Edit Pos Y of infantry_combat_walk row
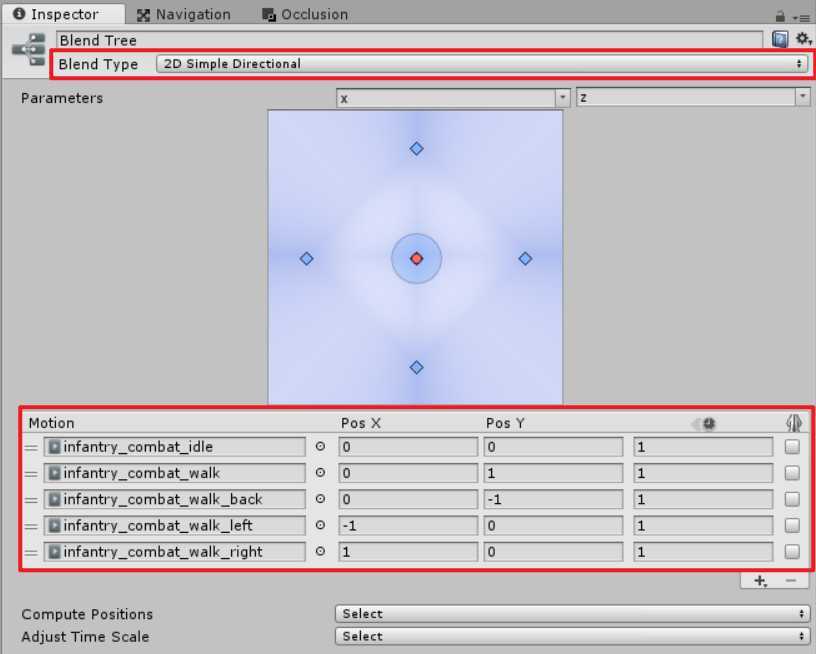Viewport: 816px width, 654px height. click(553, 473)
